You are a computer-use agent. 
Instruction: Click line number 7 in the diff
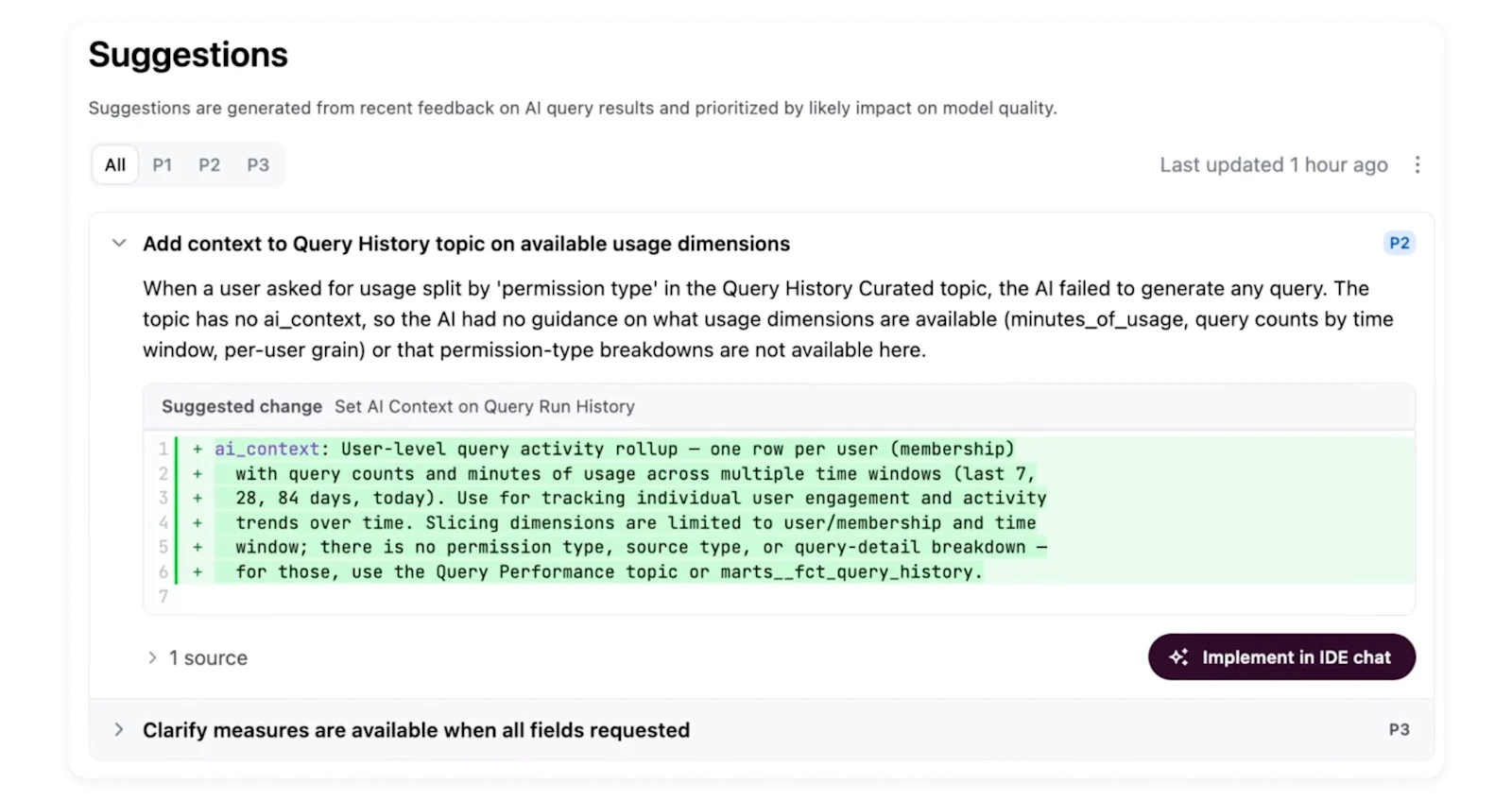(163, 597)
